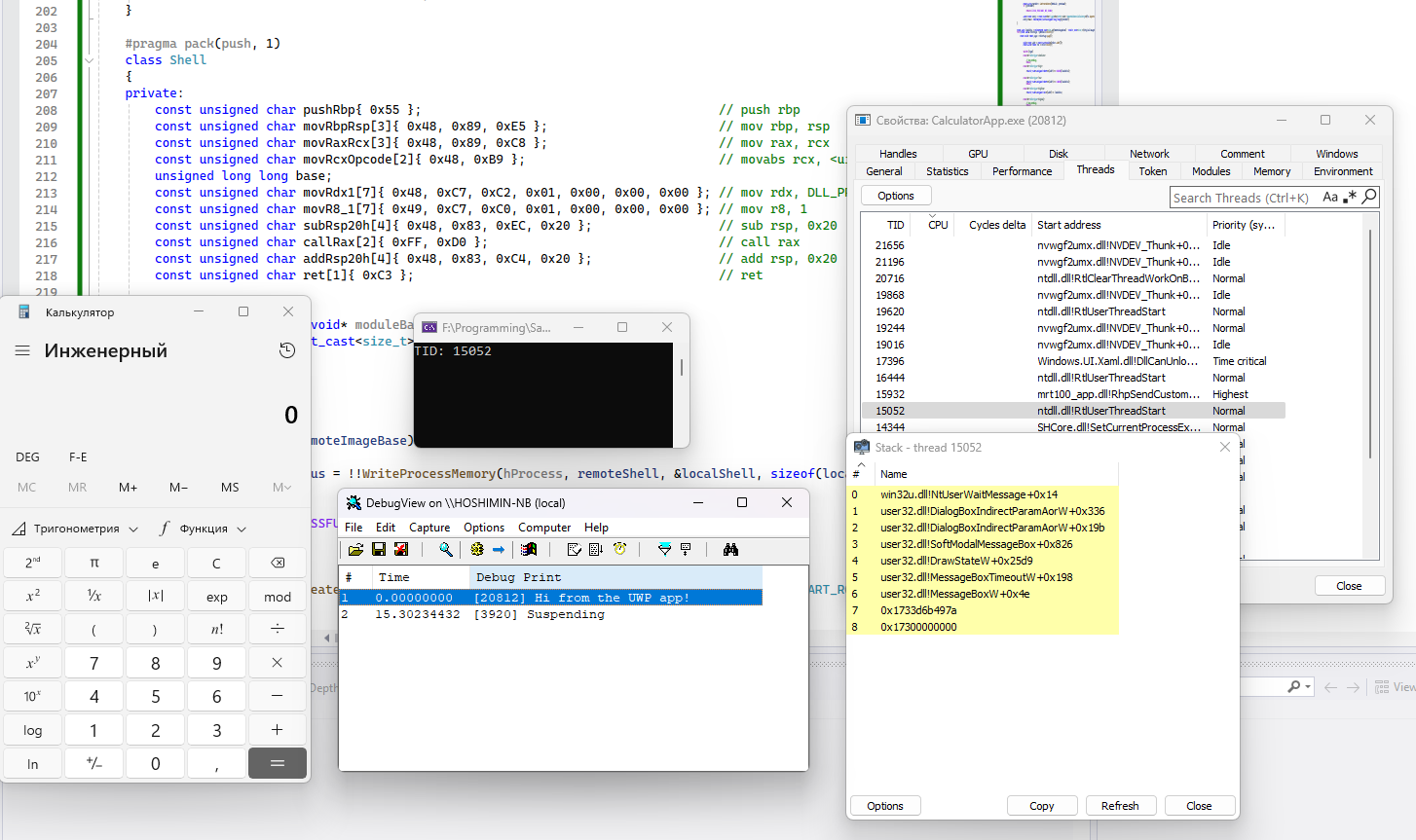1416x840 pixels.
Task: Switch to the Modules tab
Action: (1211, 171)
